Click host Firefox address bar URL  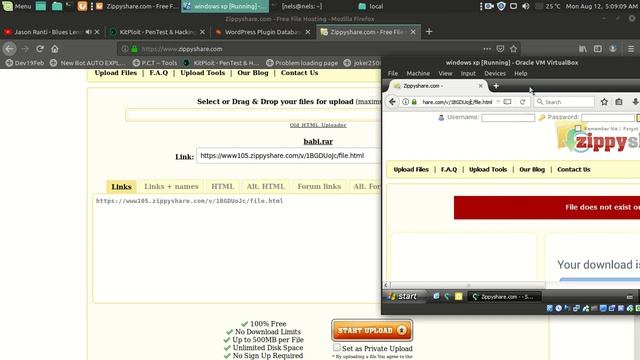(182, 49)
